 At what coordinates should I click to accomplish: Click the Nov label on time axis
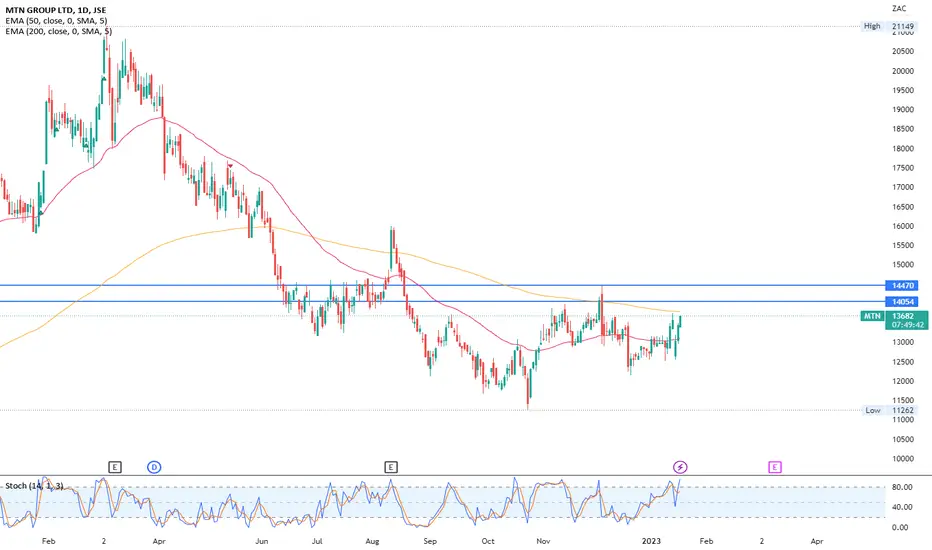pos(543,541)
